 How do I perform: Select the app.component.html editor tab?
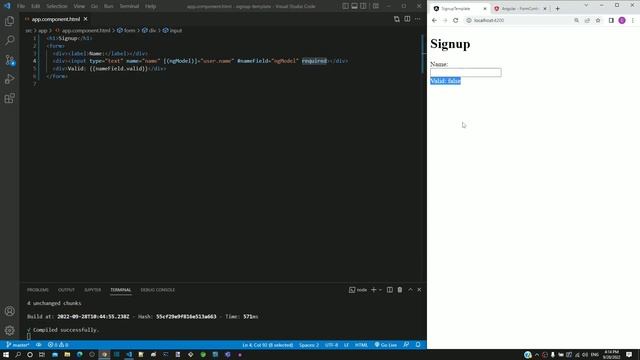click(56, 19)
